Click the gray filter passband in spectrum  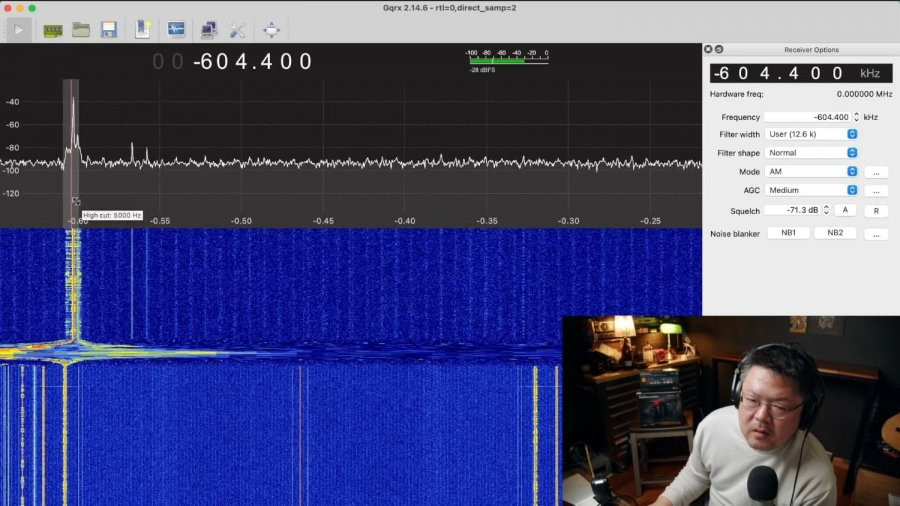pyautogui.click(x=71, y=152)
